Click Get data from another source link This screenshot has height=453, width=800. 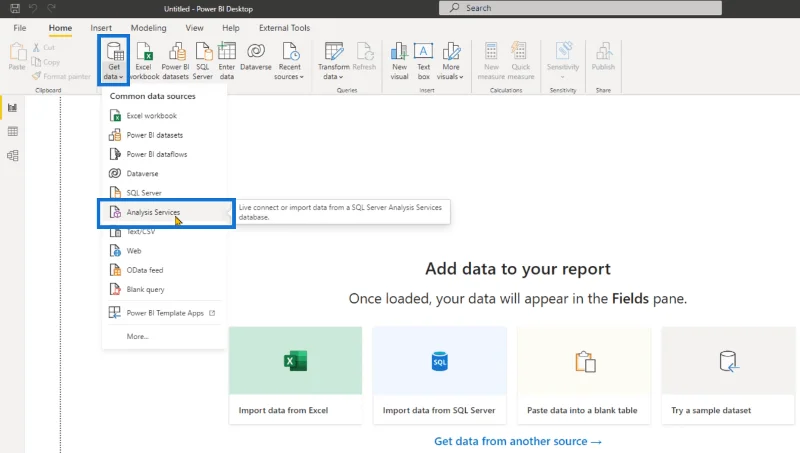point(518,441)
